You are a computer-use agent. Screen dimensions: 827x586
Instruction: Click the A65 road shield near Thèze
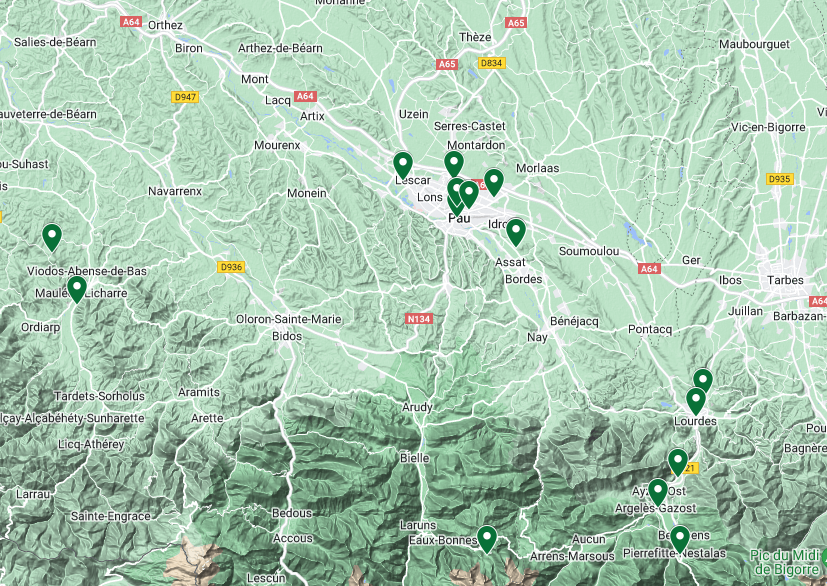pyautogui.click(x=516, y=23)
